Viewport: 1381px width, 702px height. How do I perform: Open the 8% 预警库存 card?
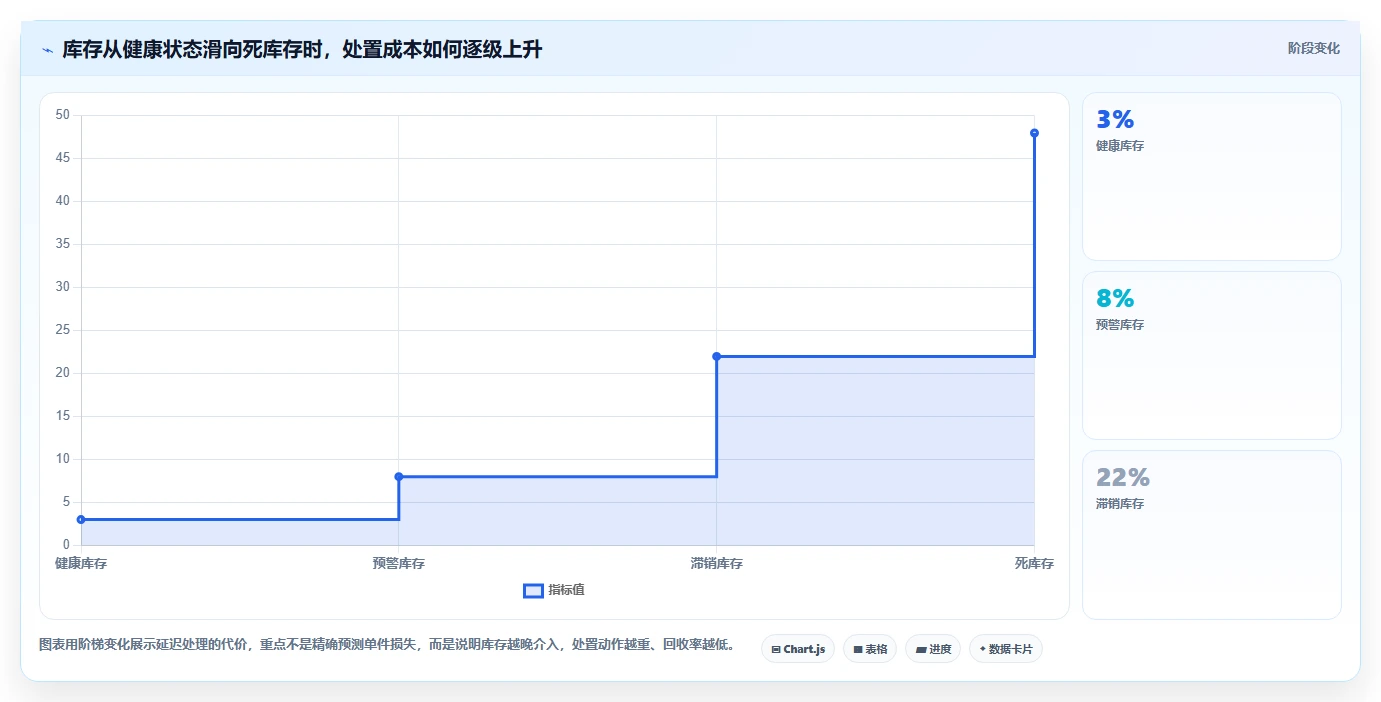tap(1211, 355)
